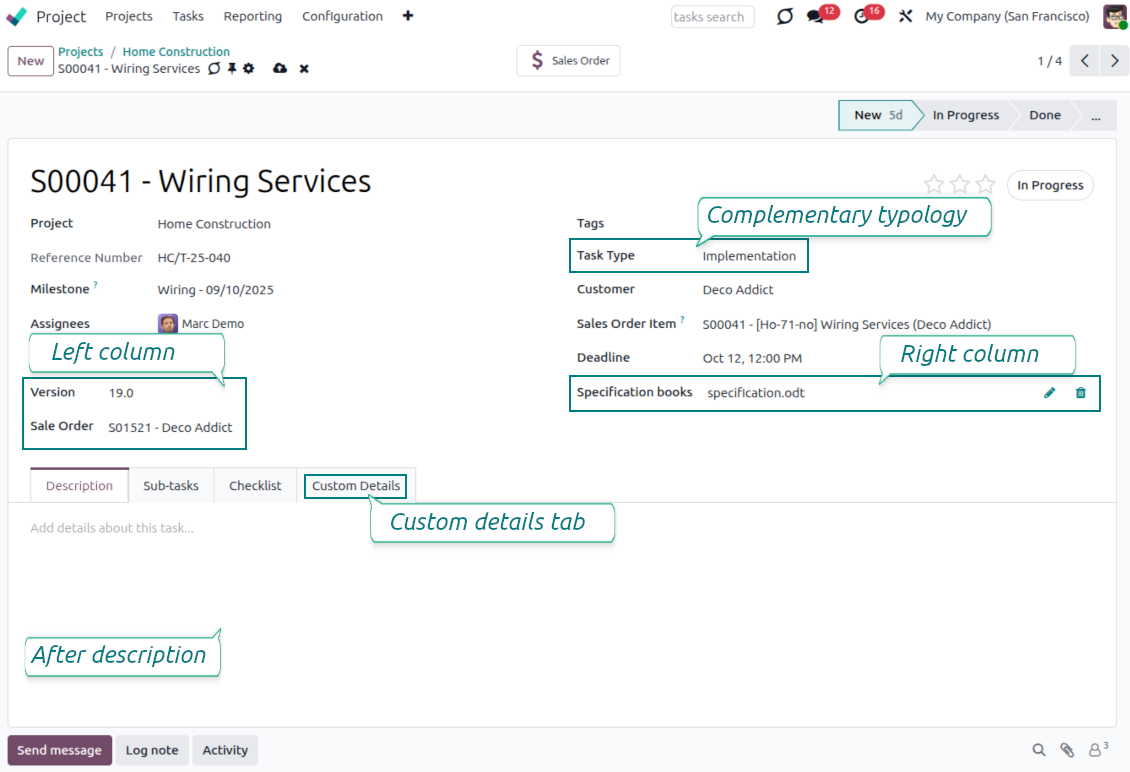Click the Sales Order smart button

click(x=569, y=61)
